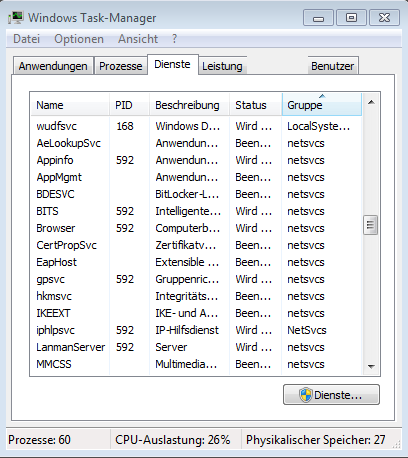Open the question mark help menu
This screenshot has height=458, width=408.
click(174, 39)
